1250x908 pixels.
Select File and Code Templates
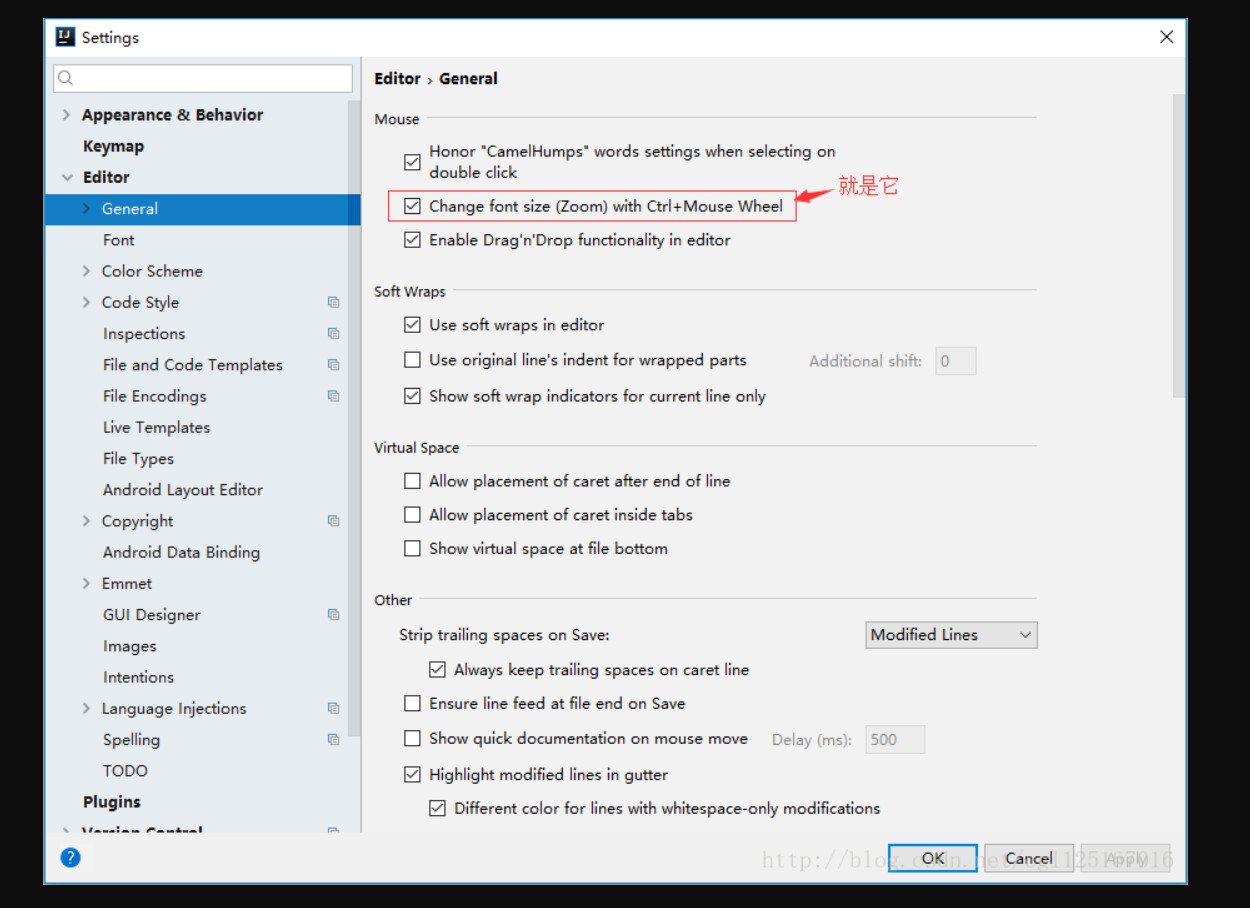pyautogui.click(x=193, y=365)
